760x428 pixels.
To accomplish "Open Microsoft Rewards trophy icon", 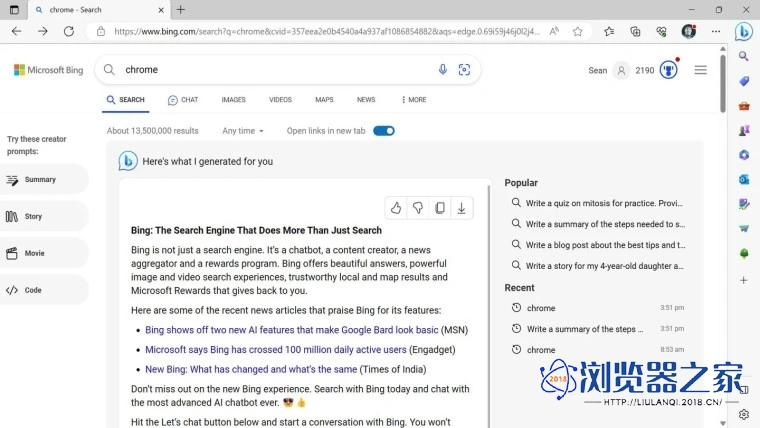I will pos(669,70).
